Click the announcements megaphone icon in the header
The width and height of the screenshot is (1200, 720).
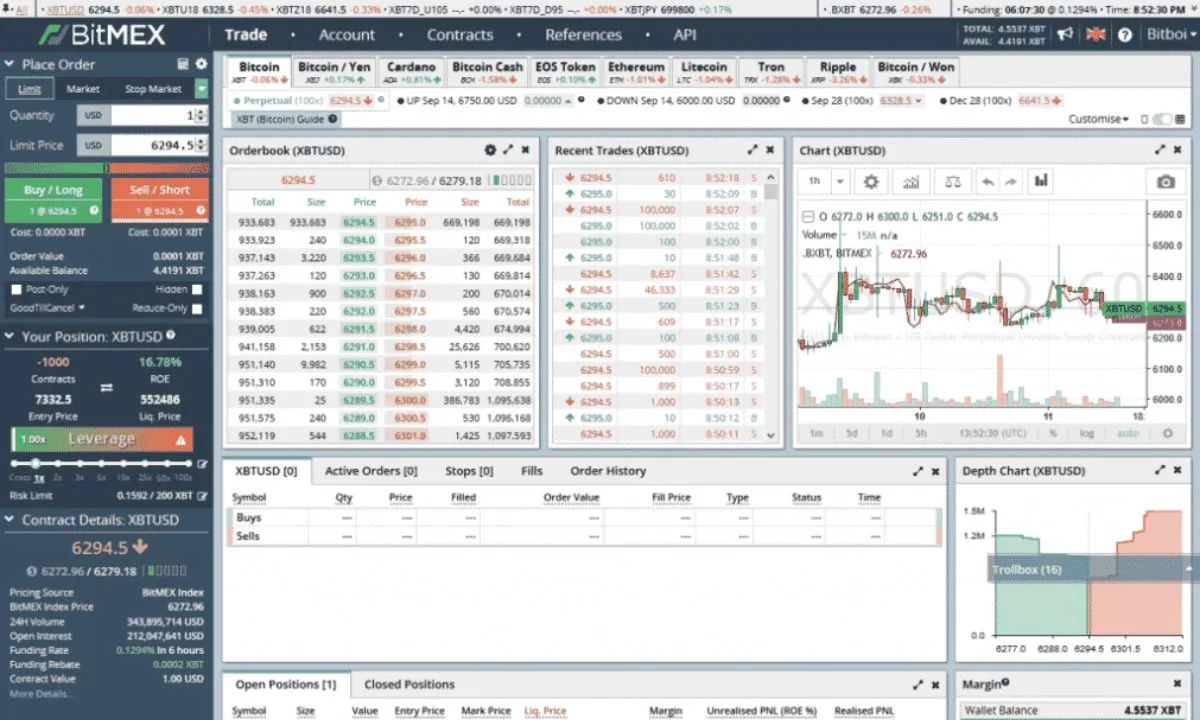1064,33
